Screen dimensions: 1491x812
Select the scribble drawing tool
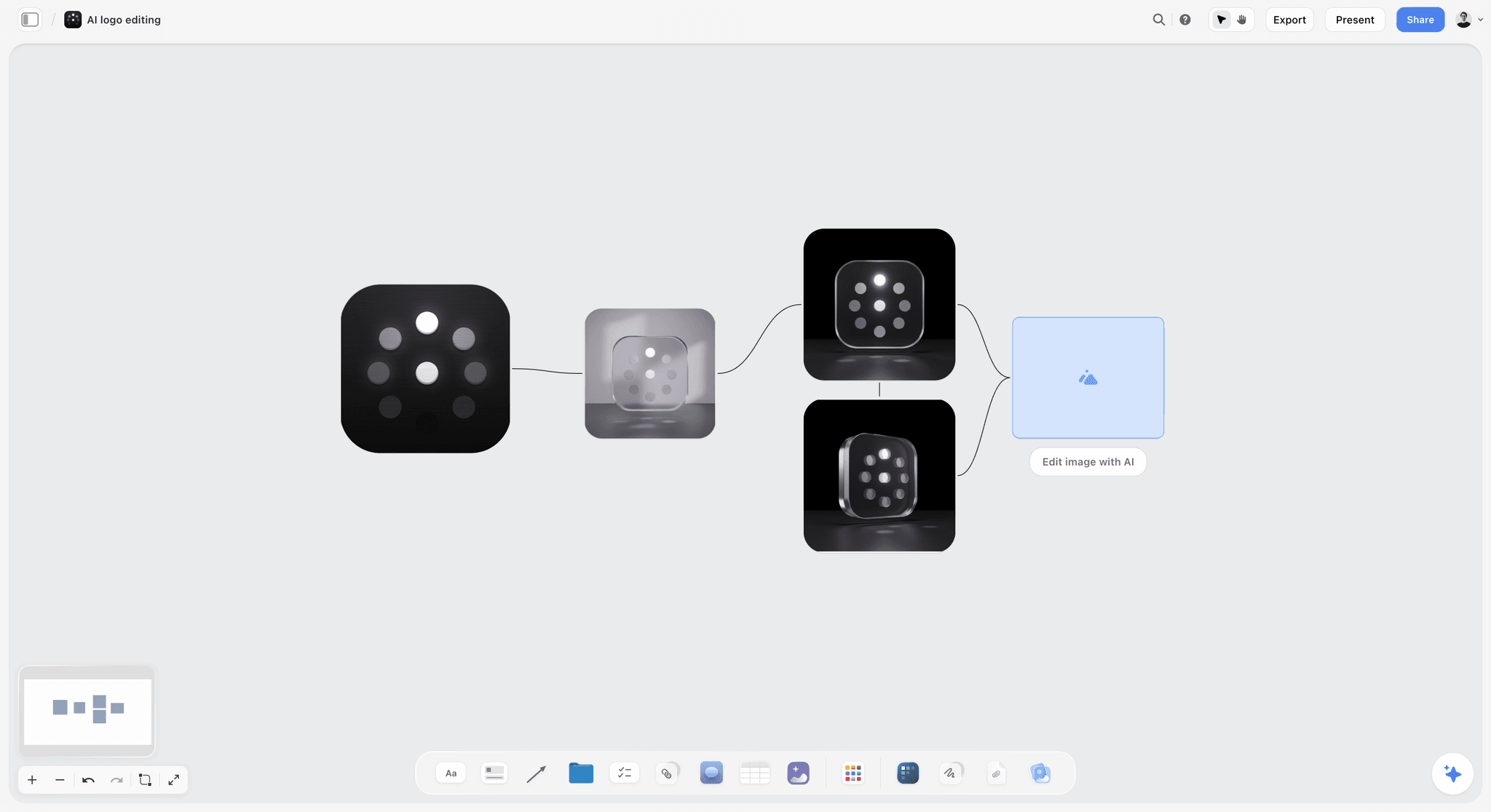tap(951, 773)
